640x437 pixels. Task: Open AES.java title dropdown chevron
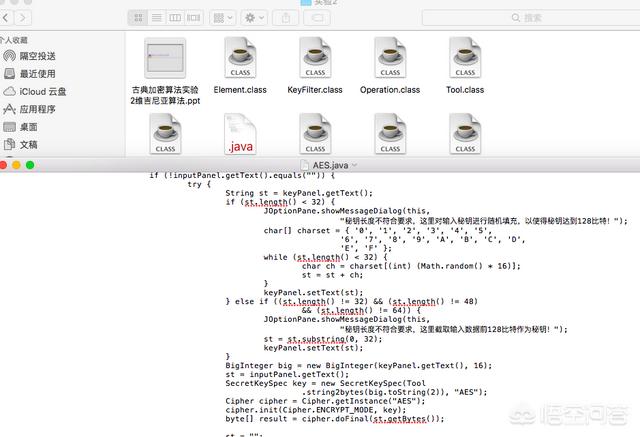pos(354,165)
